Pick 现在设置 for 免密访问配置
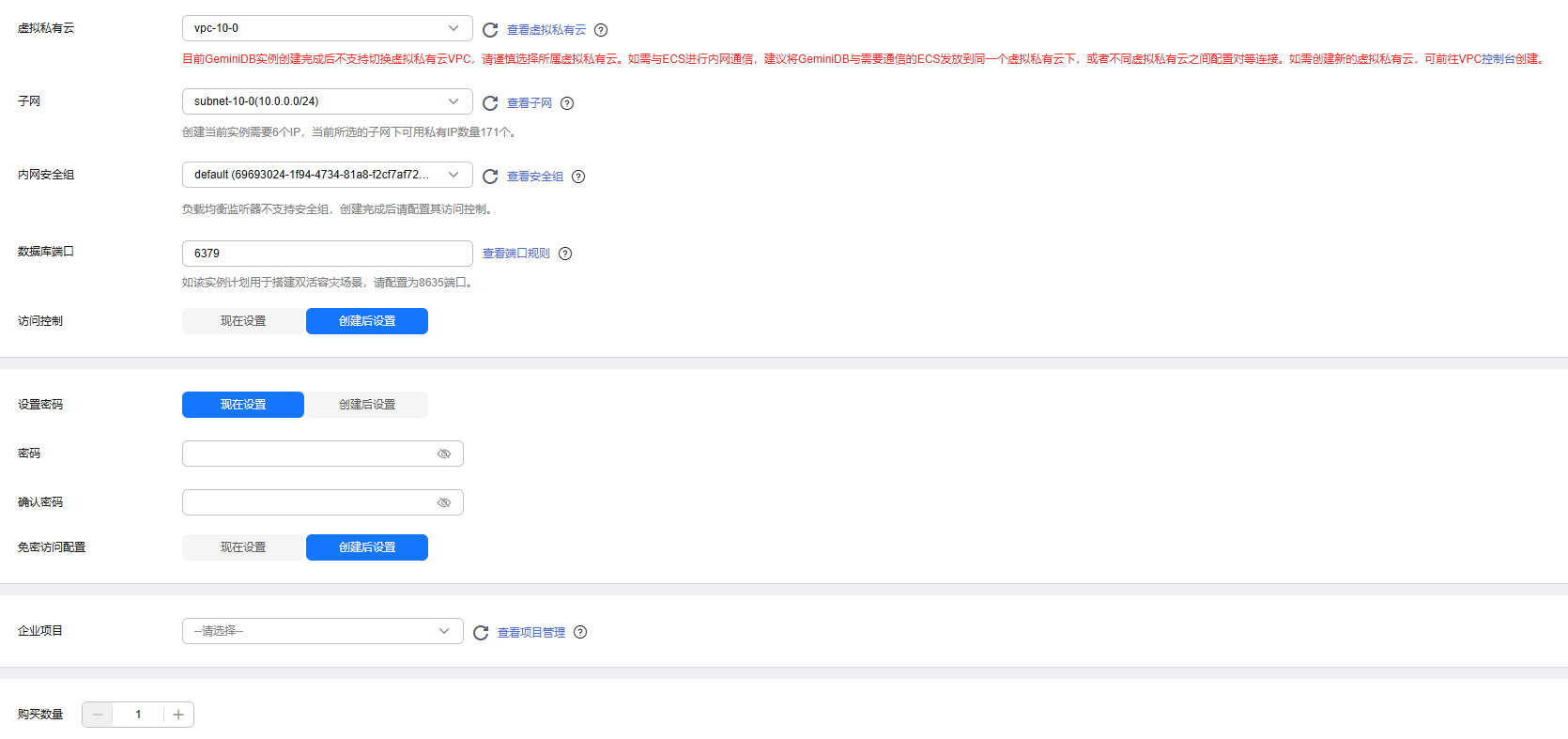The width and height of the screenshot is (1568, 739). click(243, 547)
